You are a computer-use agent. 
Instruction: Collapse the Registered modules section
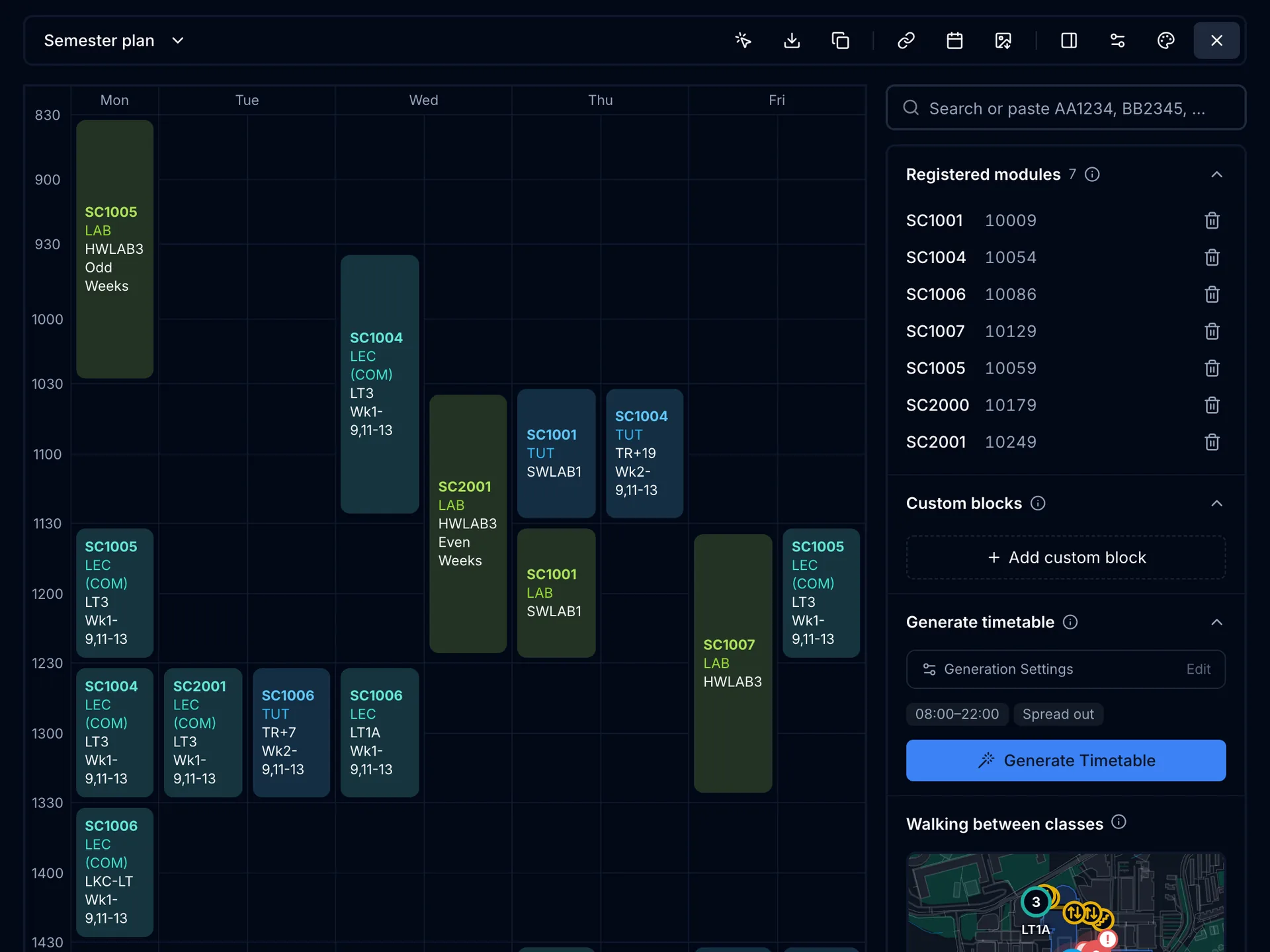(1216, 175)
